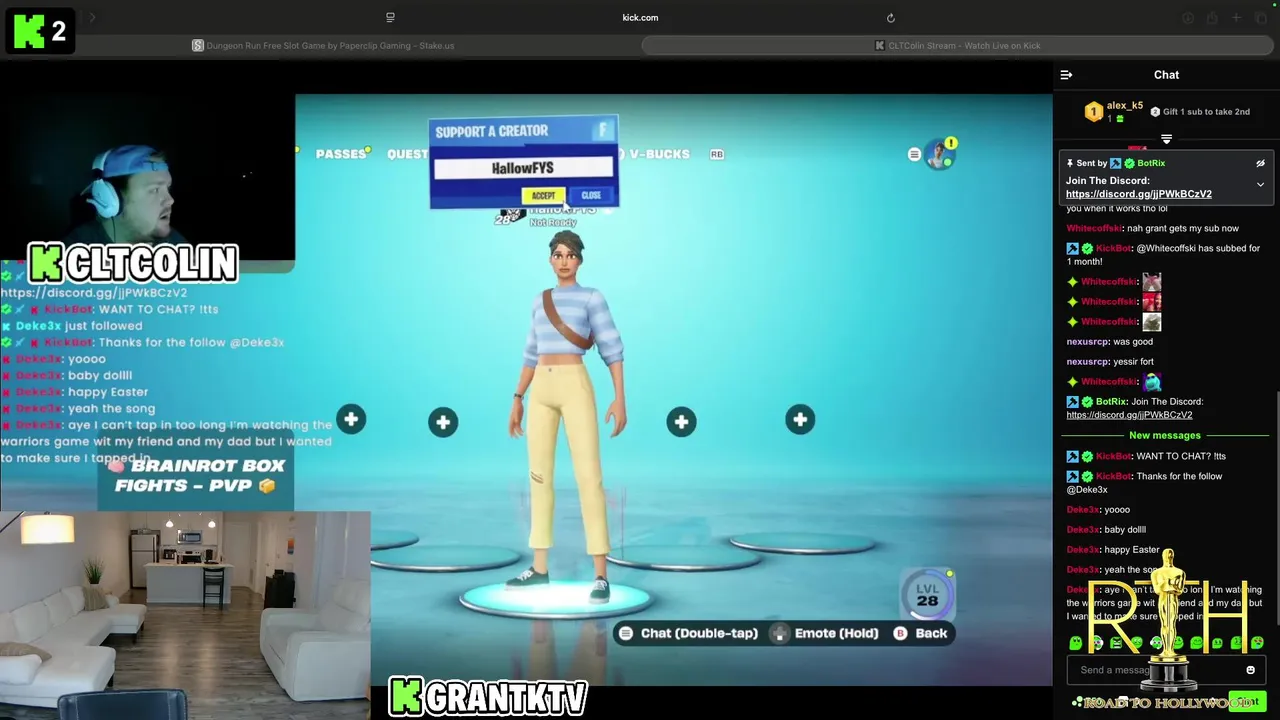
Task: Click ACCEPT in Support a Creator dialog
Action: click(x=543, y=196)
